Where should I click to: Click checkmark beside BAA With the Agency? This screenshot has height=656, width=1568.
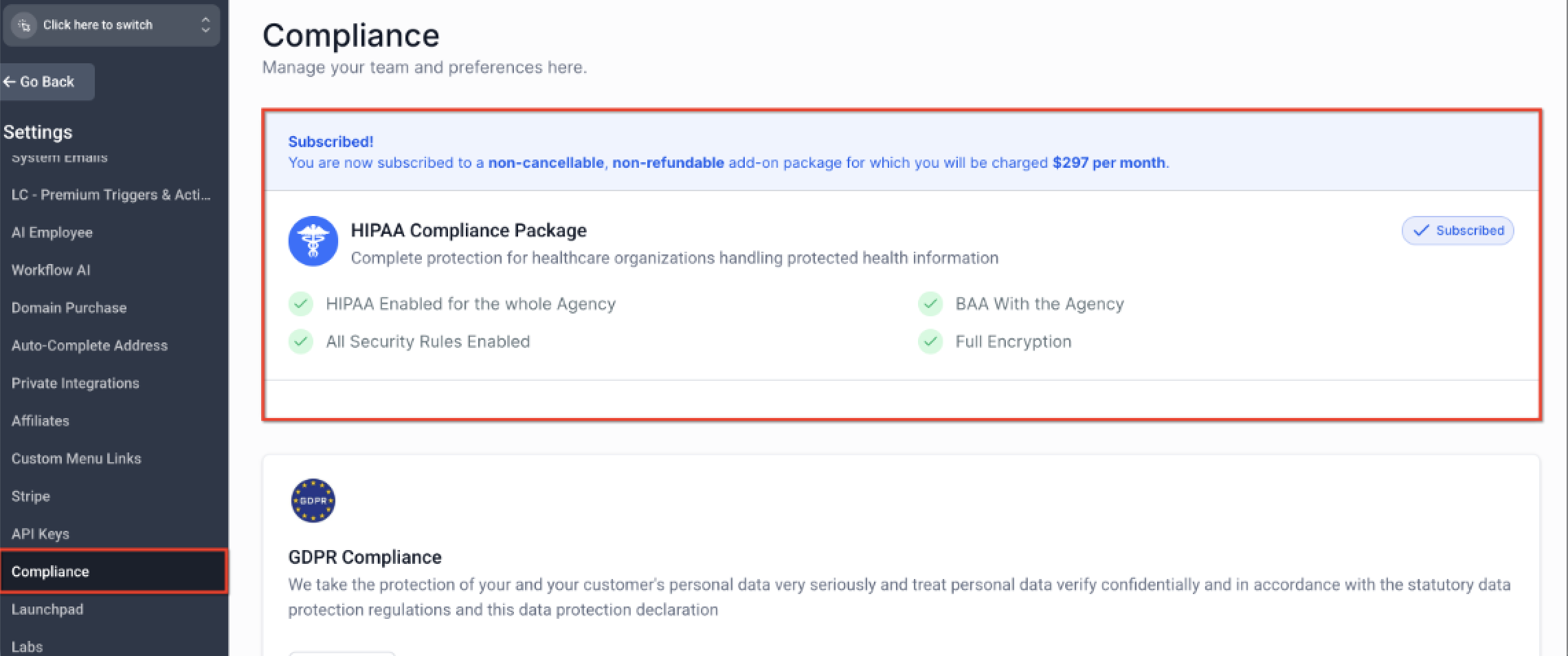(930, 304)
